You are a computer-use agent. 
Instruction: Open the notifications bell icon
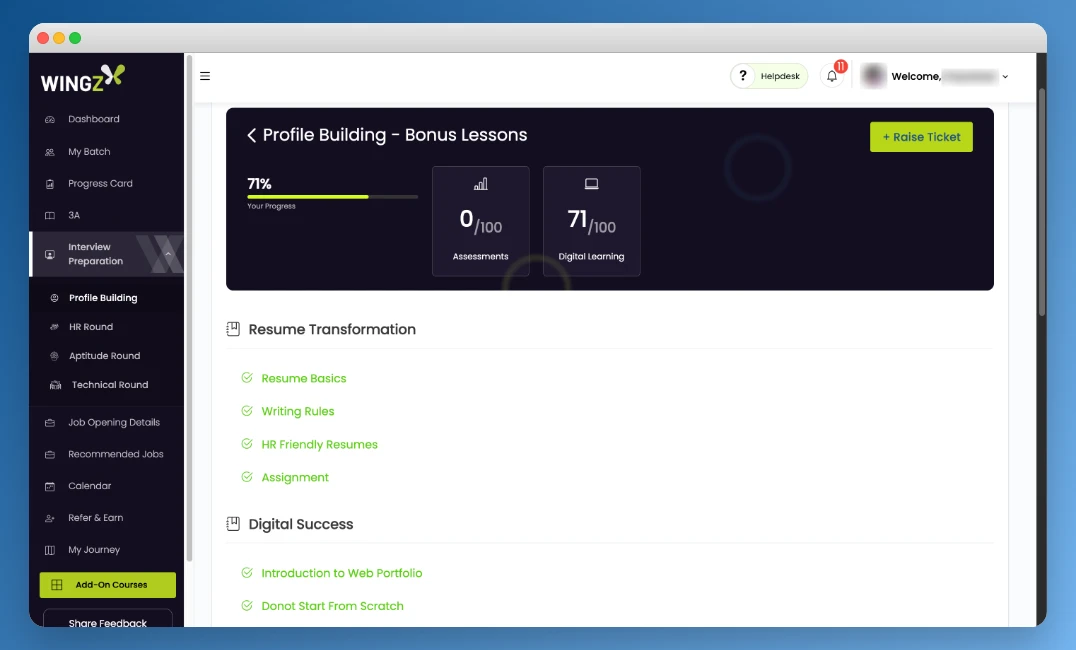[832, 76]
